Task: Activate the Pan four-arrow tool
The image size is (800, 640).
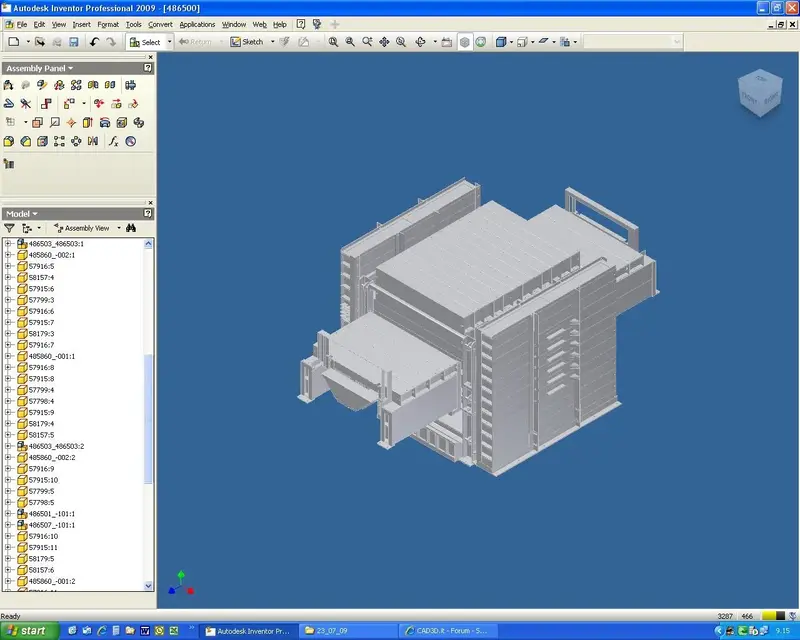Action: (x=384, y=42)
